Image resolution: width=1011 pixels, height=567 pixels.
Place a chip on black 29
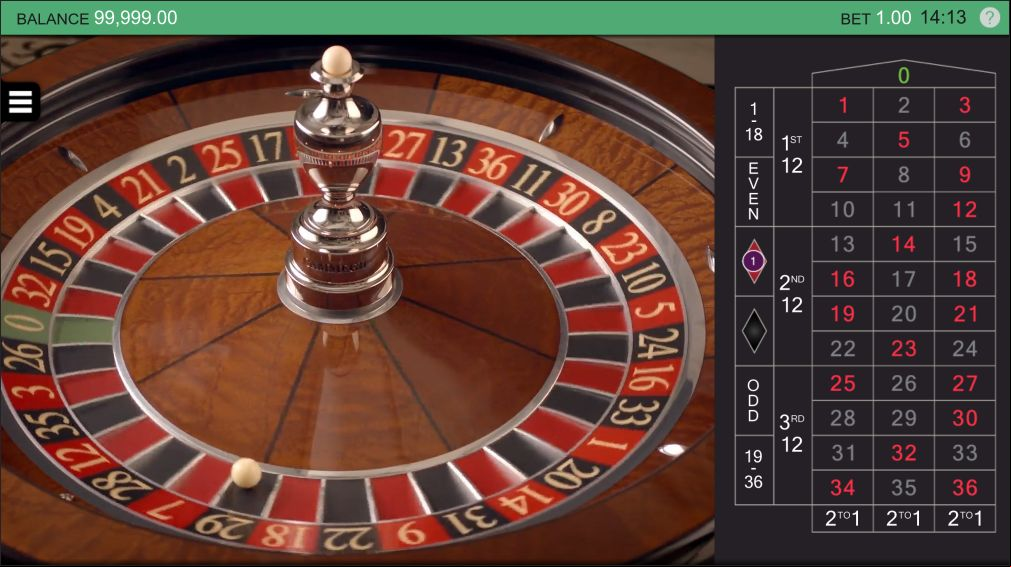tap(903, 418)
